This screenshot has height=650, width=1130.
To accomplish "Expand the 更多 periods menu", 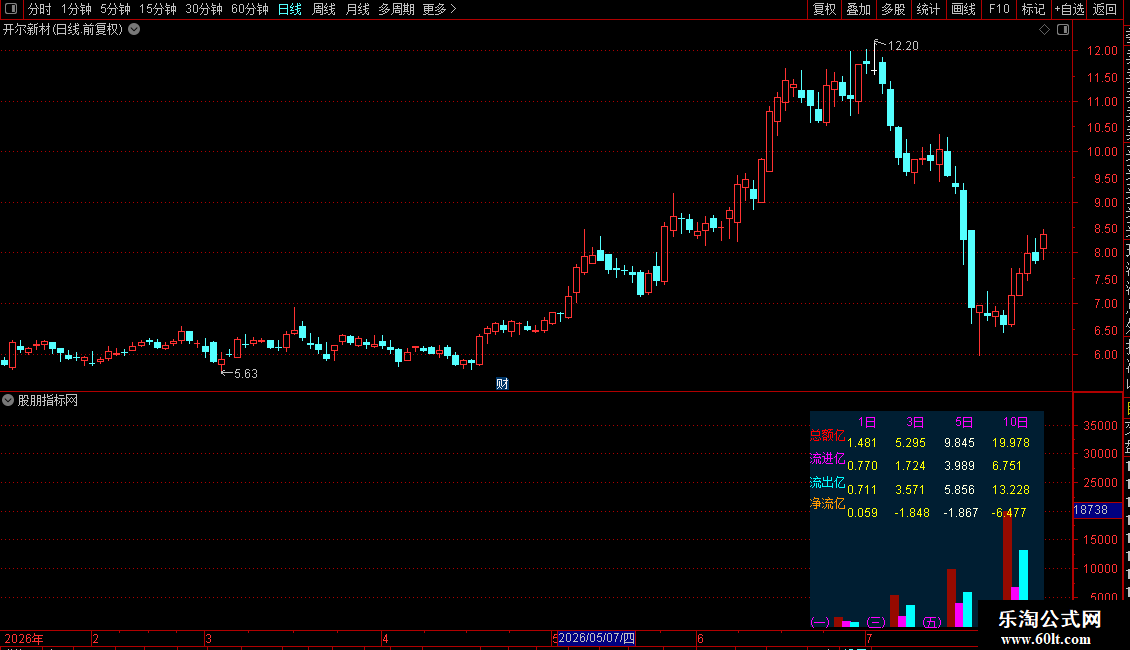I will click(x=439, y=9).
